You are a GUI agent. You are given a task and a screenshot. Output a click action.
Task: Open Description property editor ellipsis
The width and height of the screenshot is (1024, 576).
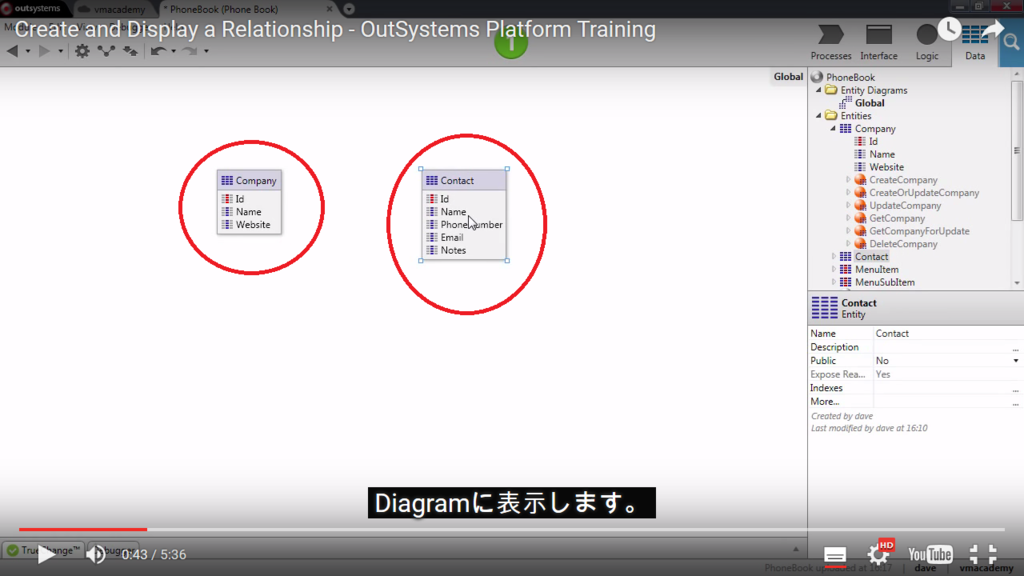tap(1016, 347)
